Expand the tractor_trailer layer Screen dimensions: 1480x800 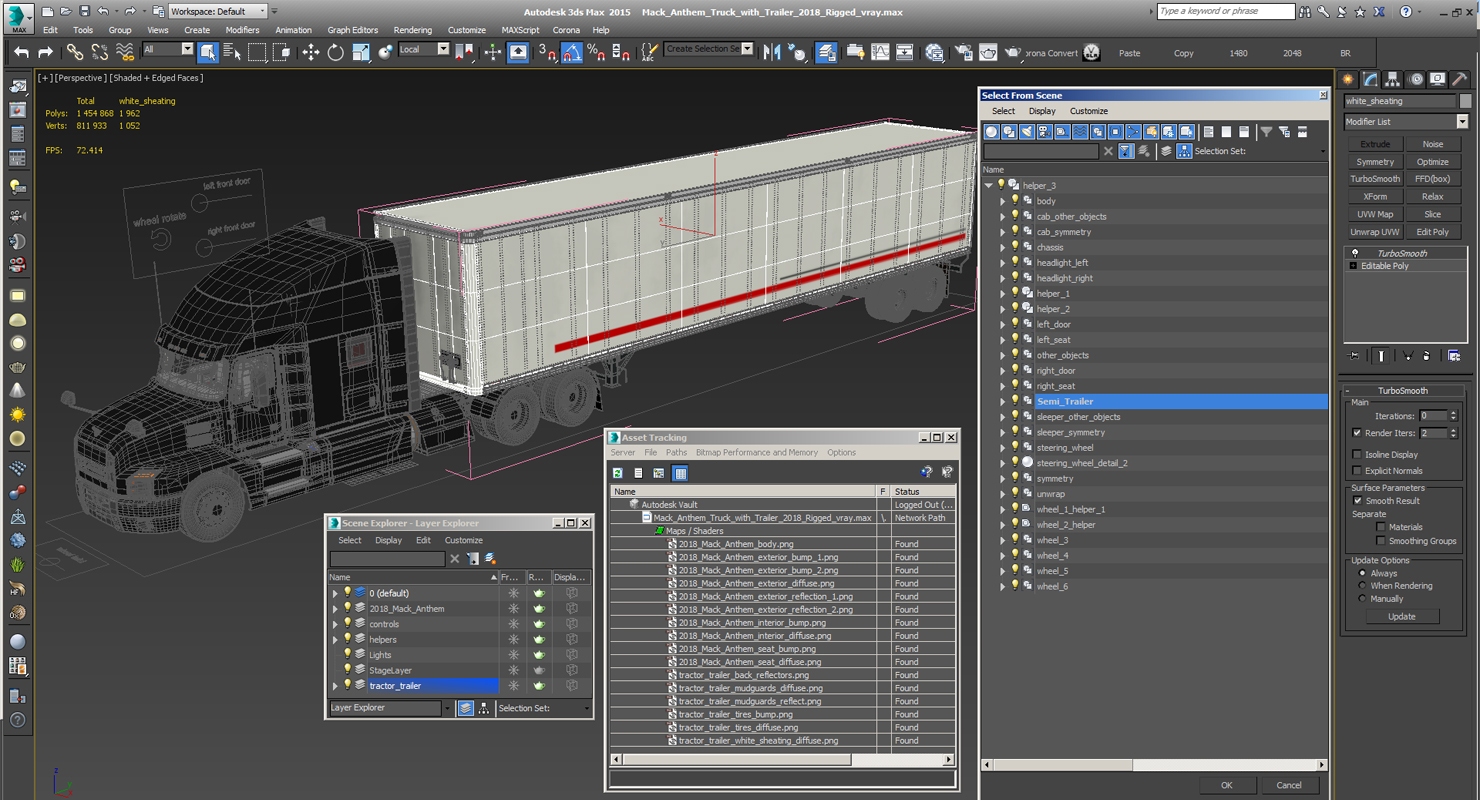pyautogui.click(x=335, y=686)
